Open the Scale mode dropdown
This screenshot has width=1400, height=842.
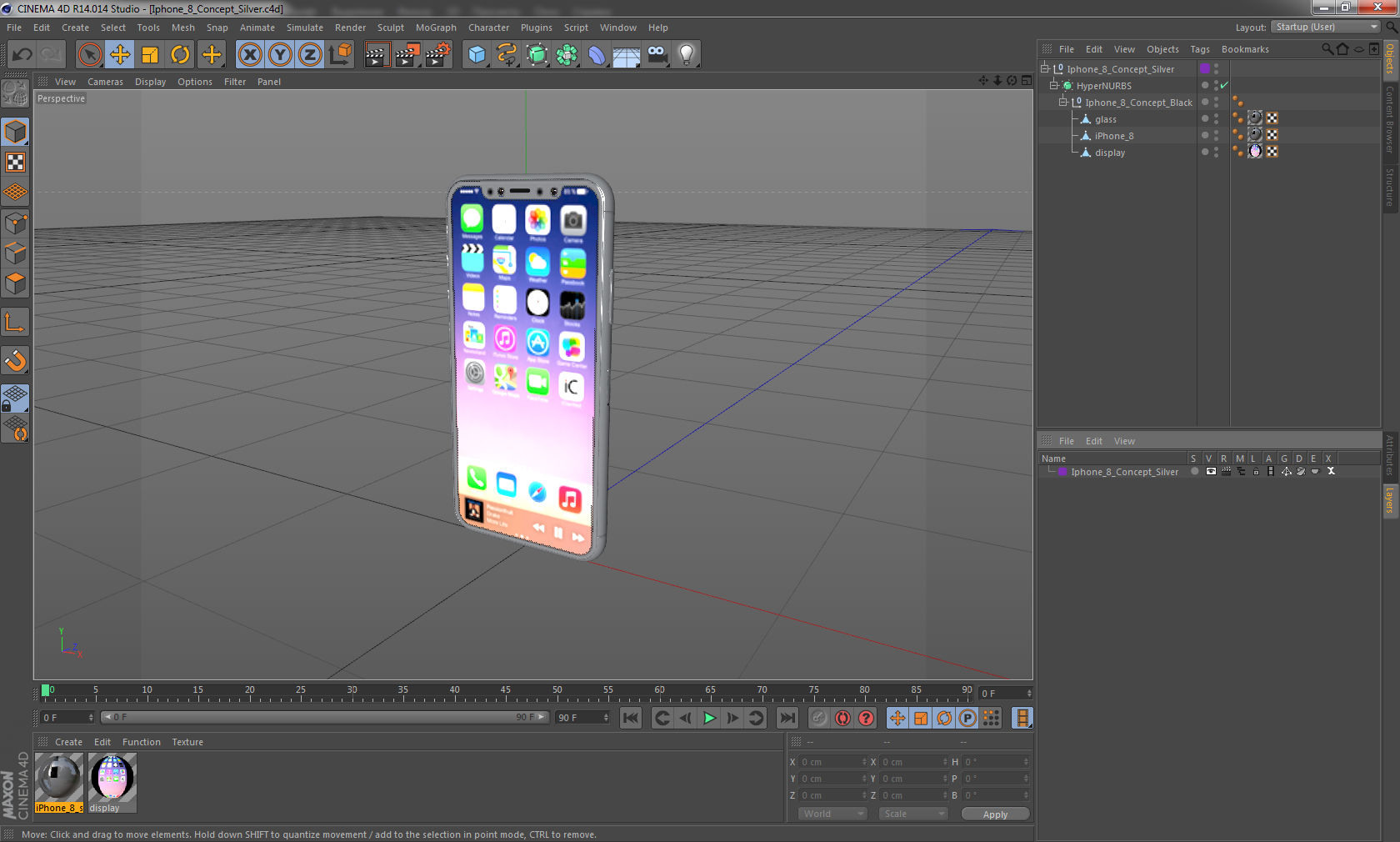[x=913, y=814]
